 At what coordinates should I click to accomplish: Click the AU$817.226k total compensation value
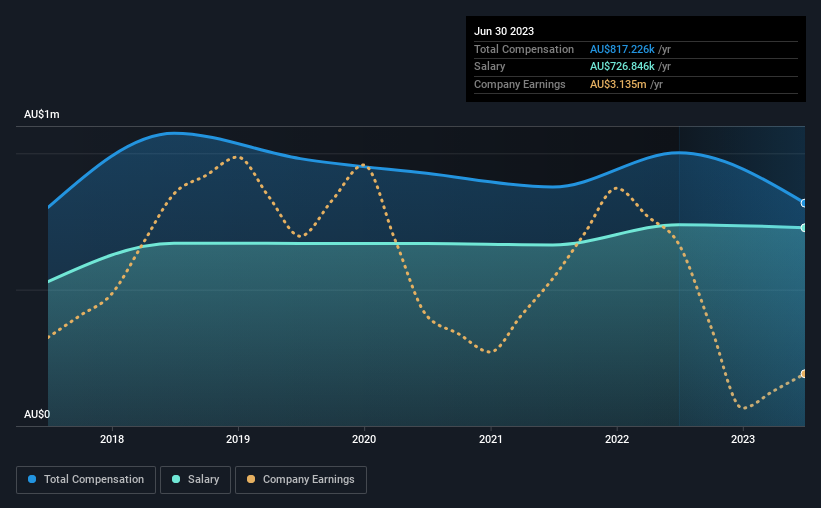[x=622, y=49]
